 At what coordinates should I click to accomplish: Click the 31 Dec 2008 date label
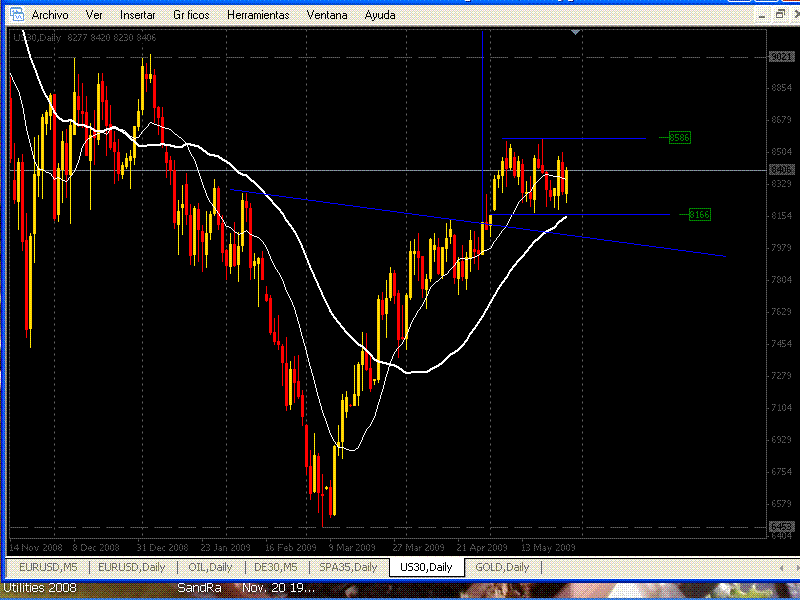(x=162, y=547)
